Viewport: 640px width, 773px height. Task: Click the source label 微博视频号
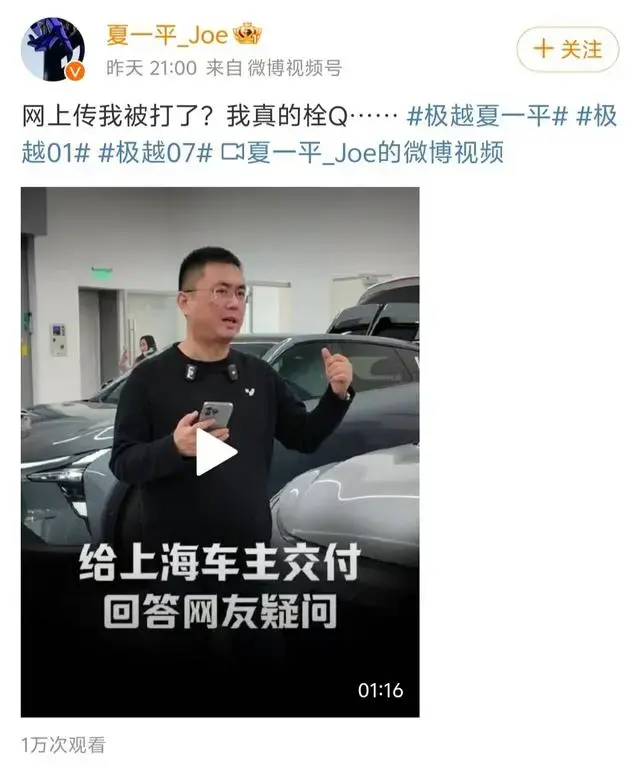[x=295, y=68]
